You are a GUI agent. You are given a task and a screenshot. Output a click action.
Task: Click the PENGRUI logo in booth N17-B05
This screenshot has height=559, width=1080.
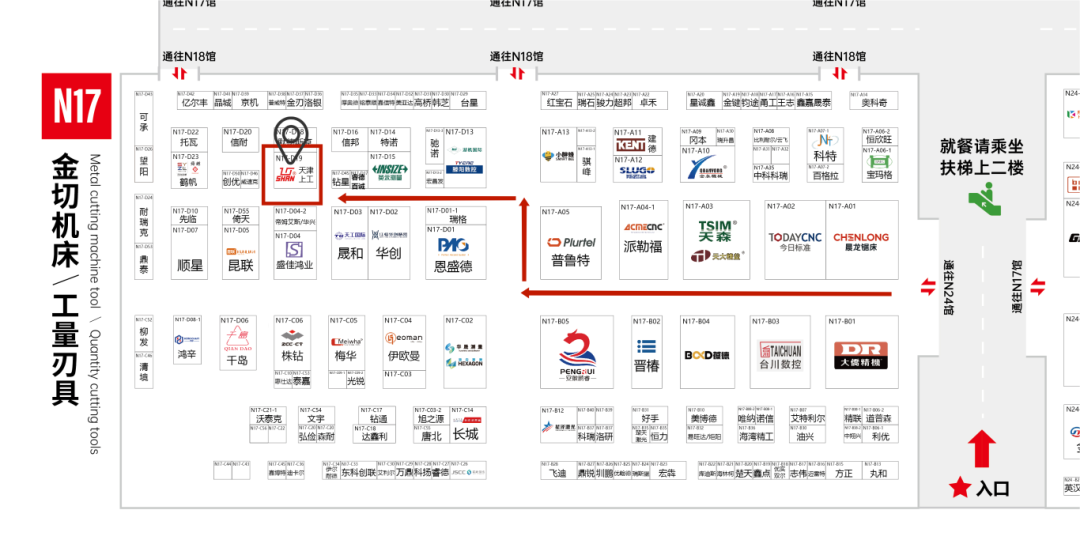(577, 354)
